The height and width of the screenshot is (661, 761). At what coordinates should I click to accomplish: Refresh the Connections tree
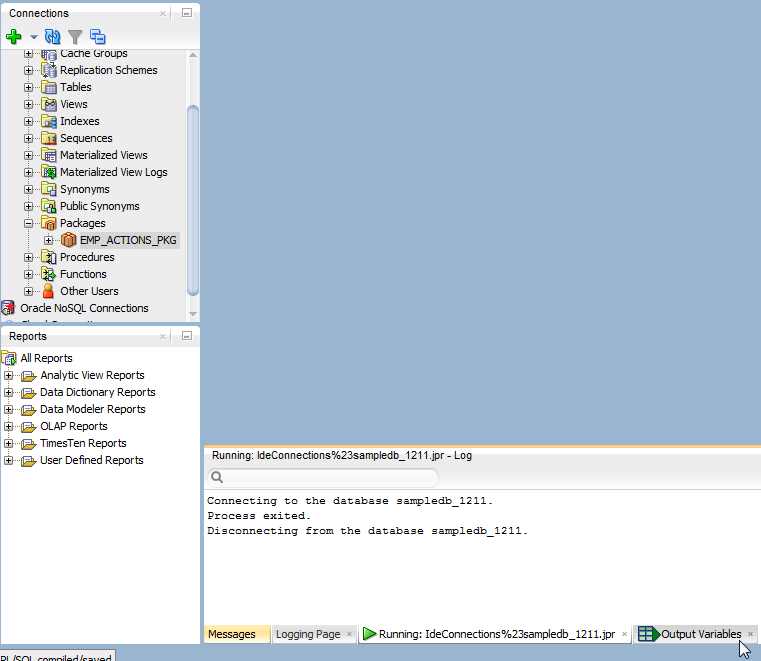tap(52, 36)
